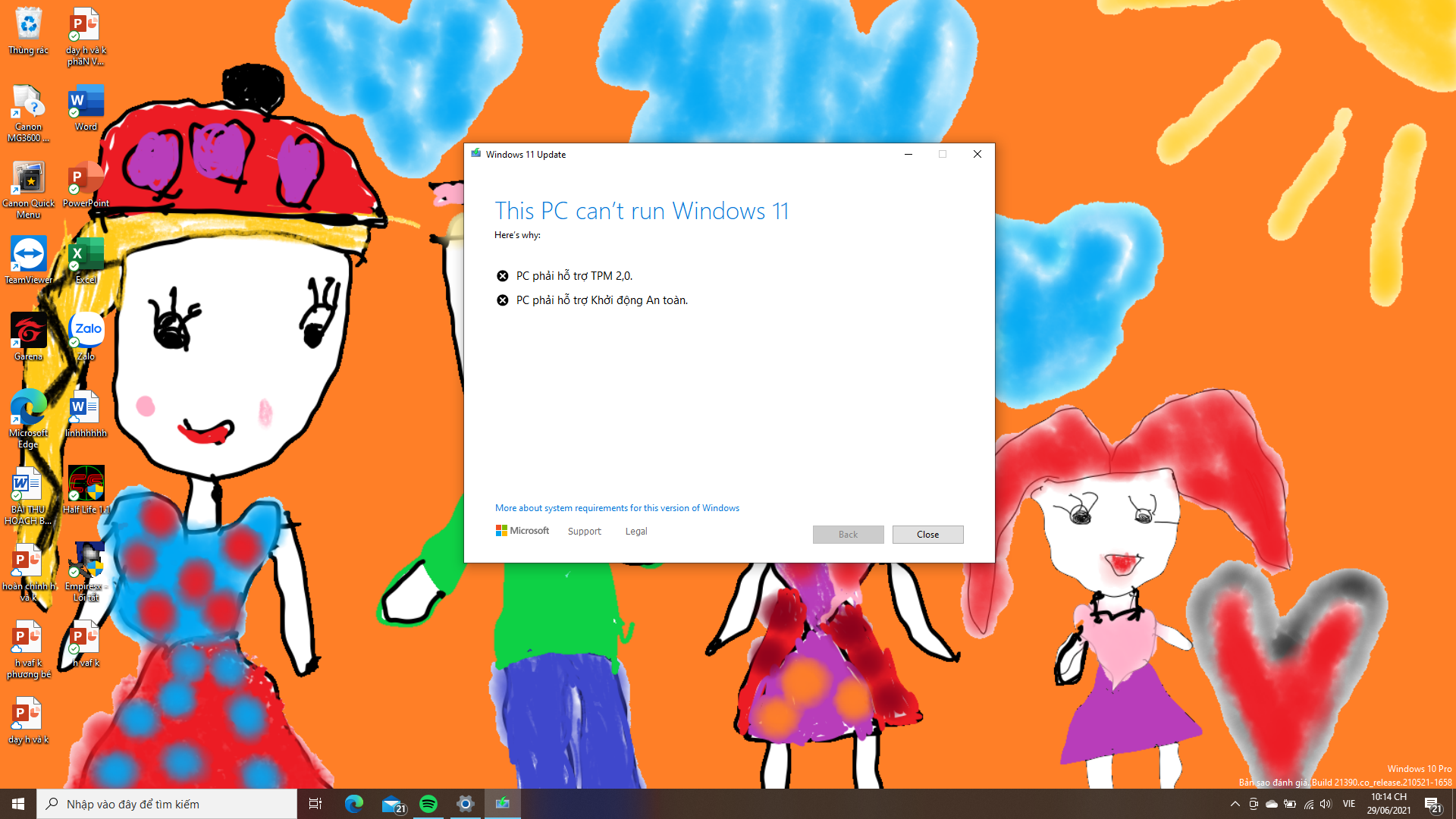Expand hidden system tray icons chevron
The width and height of the screenshot is (1456, 819).
1235,804
